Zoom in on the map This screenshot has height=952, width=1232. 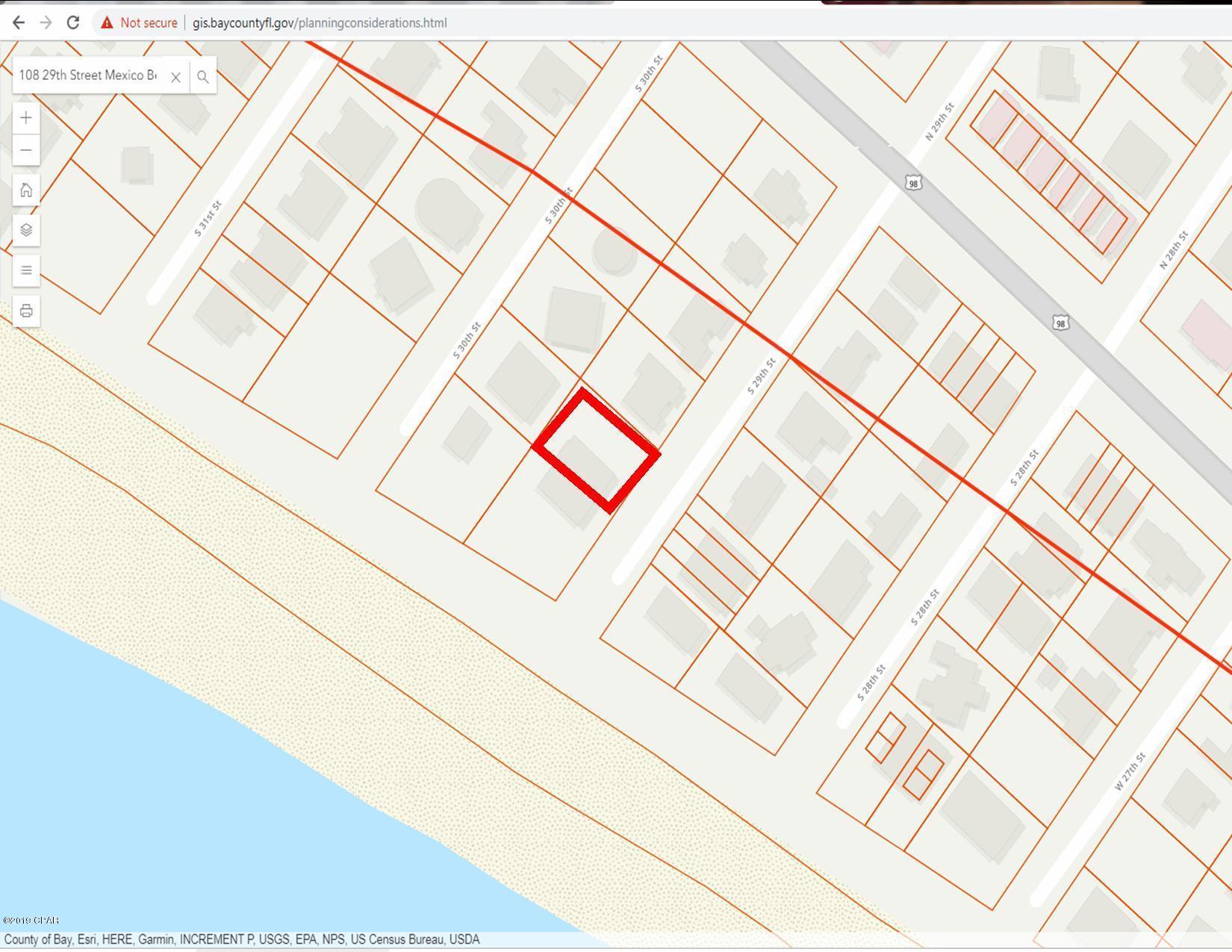click(x=26, y=118)
